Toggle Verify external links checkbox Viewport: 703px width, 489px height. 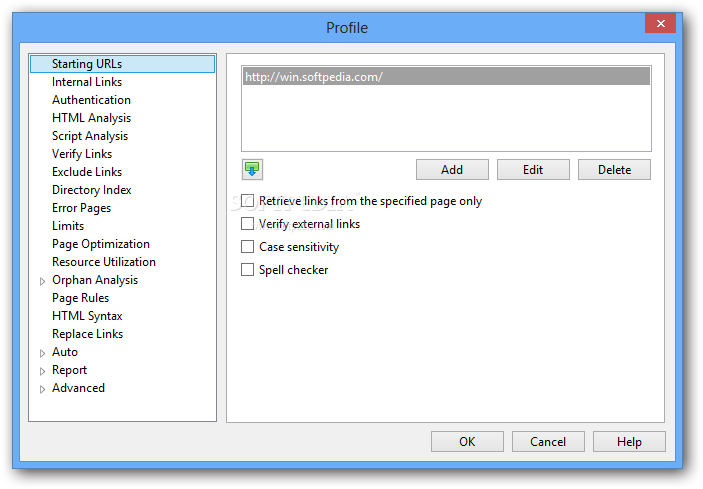[x=247, y=224]
